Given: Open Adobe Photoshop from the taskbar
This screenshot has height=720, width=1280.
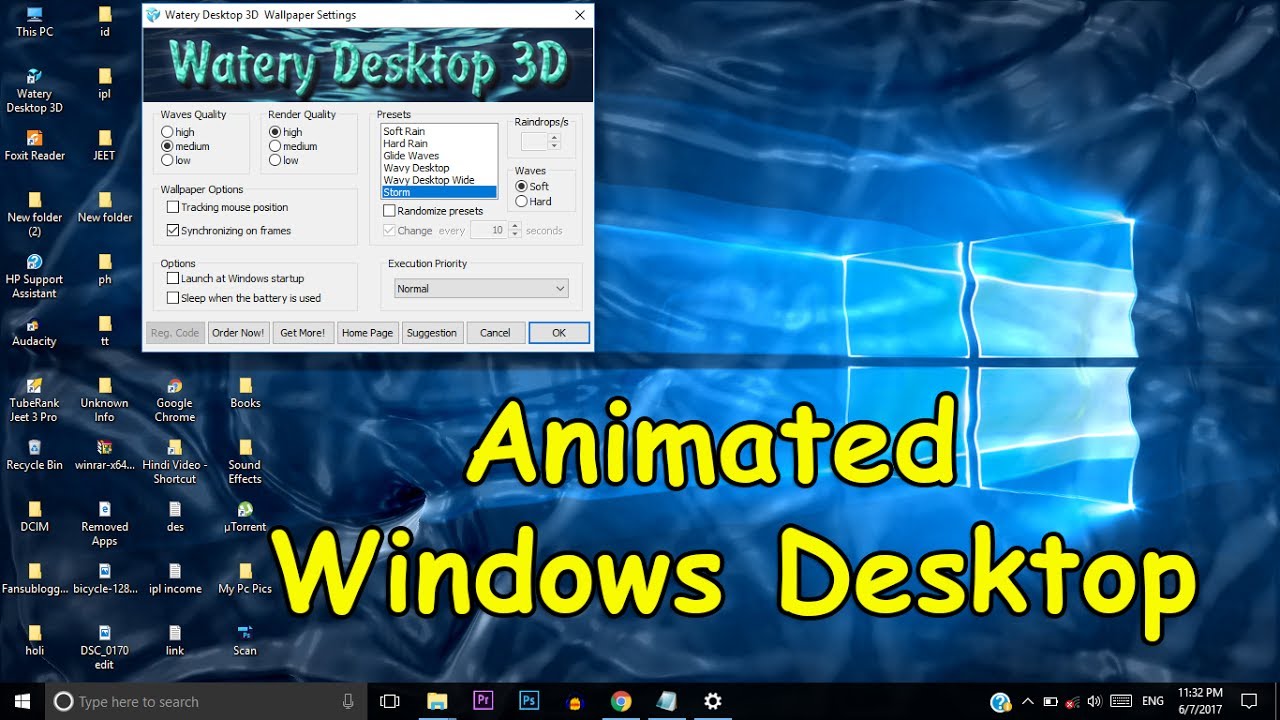Looking at the screenshot, I should click(x=529, y=701).
